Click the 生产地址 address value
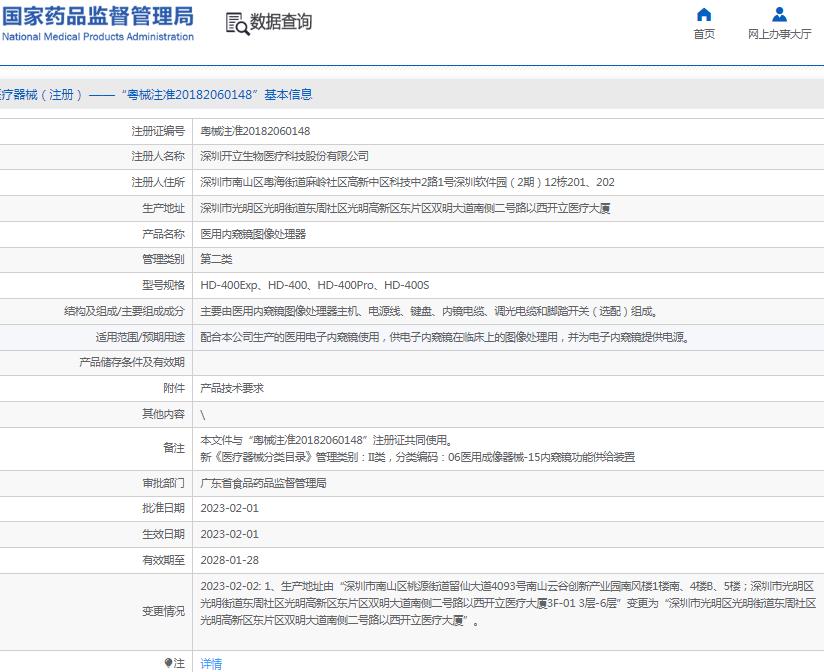Image resolution: width=824 pixels, height=672 pixels. (405, 208)
